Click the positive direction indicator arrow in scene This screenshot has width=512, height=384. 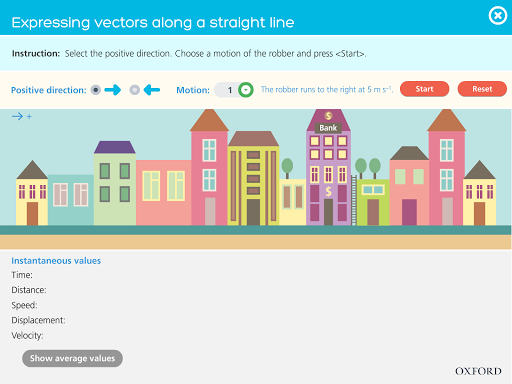(22, 116)
